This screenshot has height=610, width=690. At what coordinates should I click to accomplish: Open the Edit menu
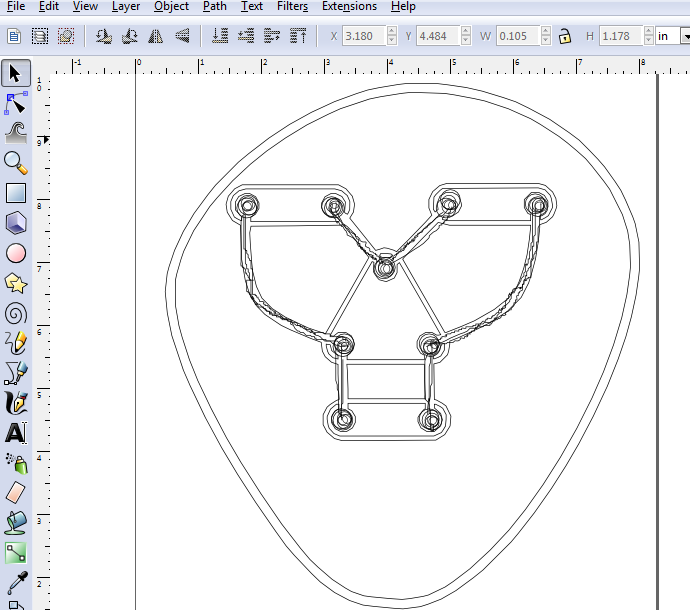[49, 6]
